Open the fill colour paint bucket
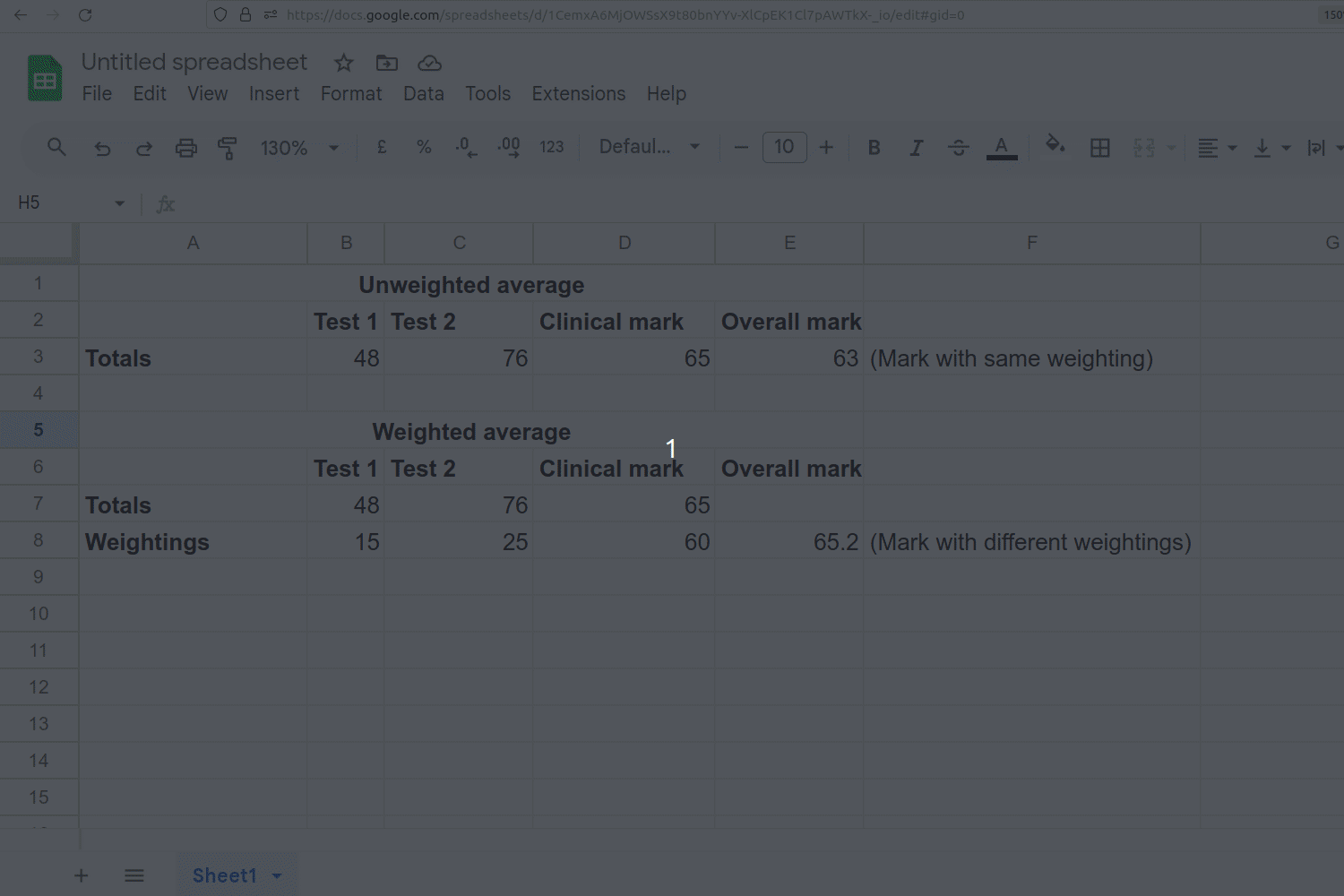The height and width of the screenshot is (896, 1344). click(x=1055, y=146)
